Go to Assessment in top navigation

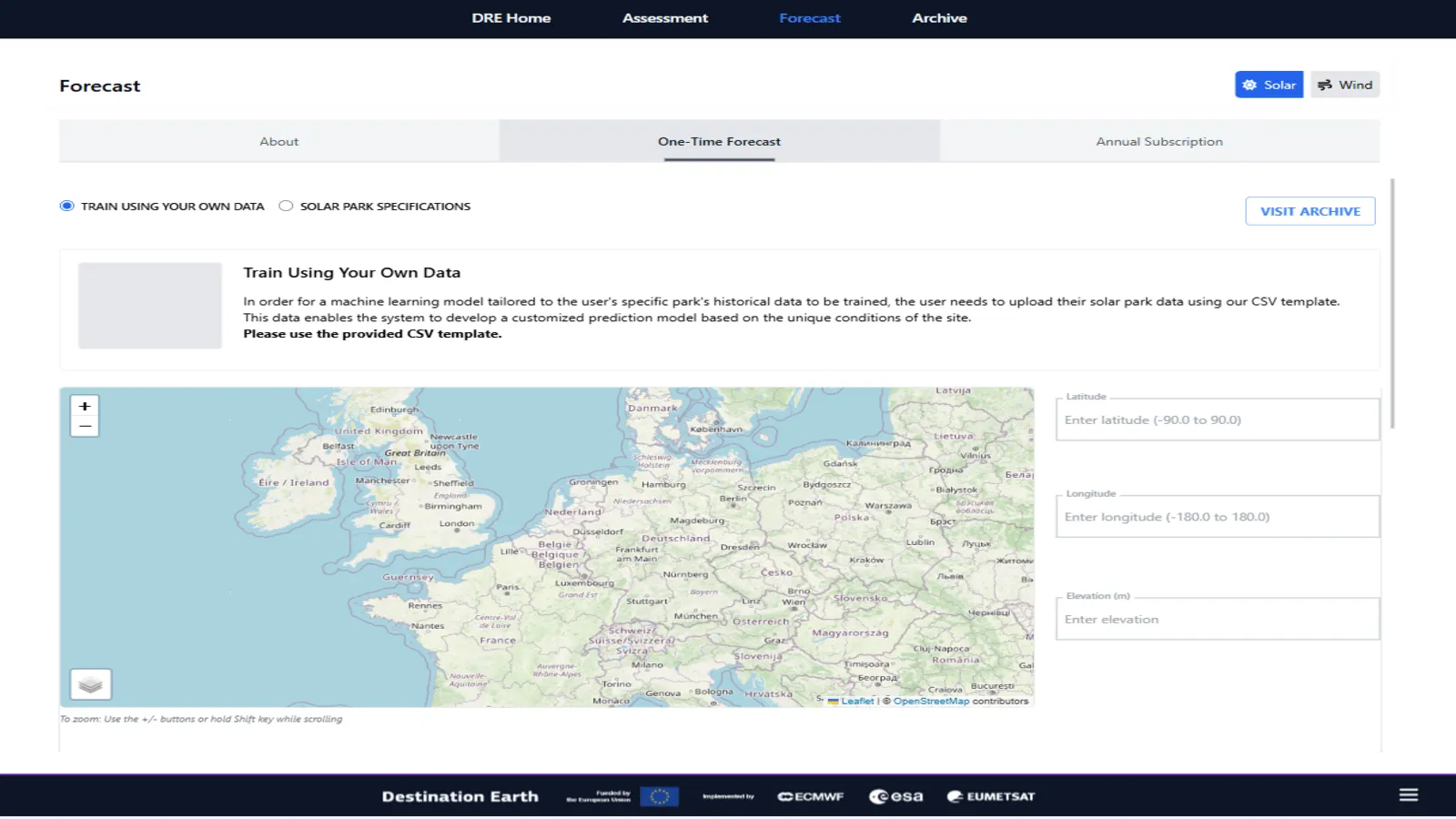(x=664, y=18)
